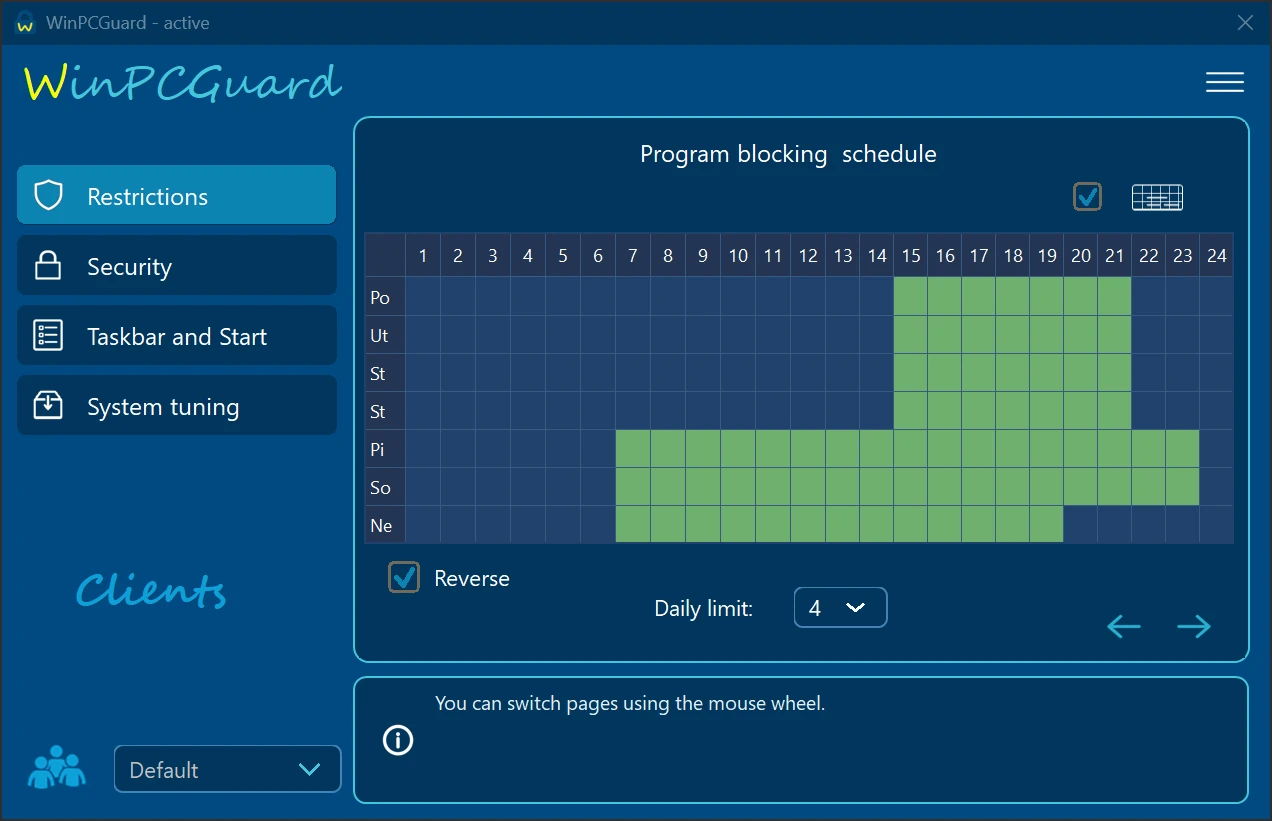
Task: Go to next page with right arrow
Action: (1194, 627)
